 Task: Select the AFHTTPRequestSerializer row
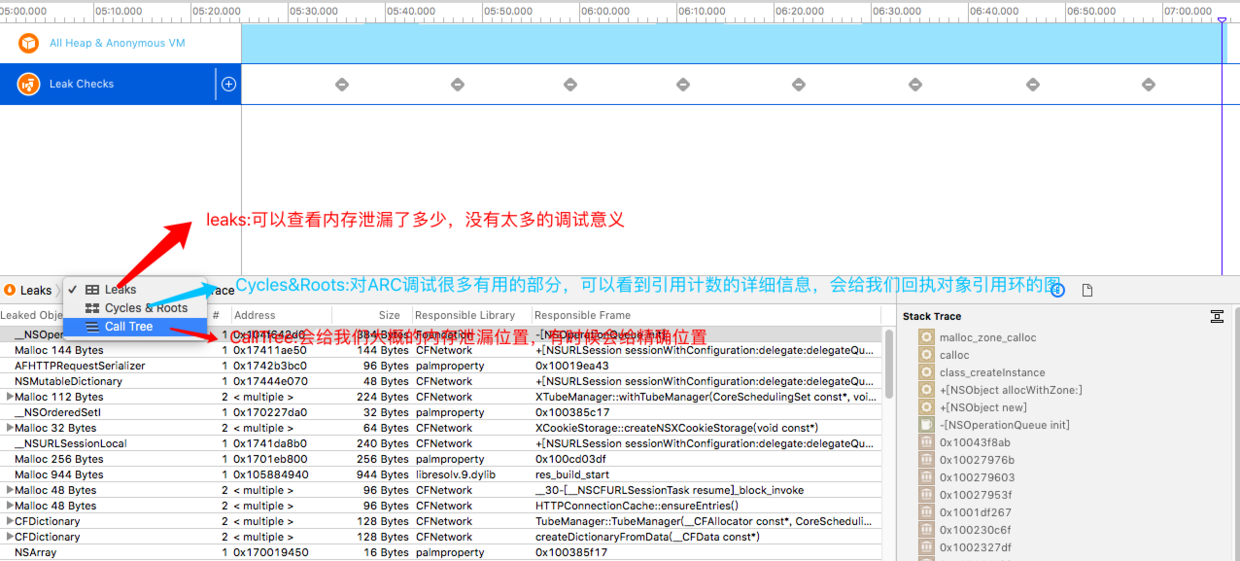[441, 366]
